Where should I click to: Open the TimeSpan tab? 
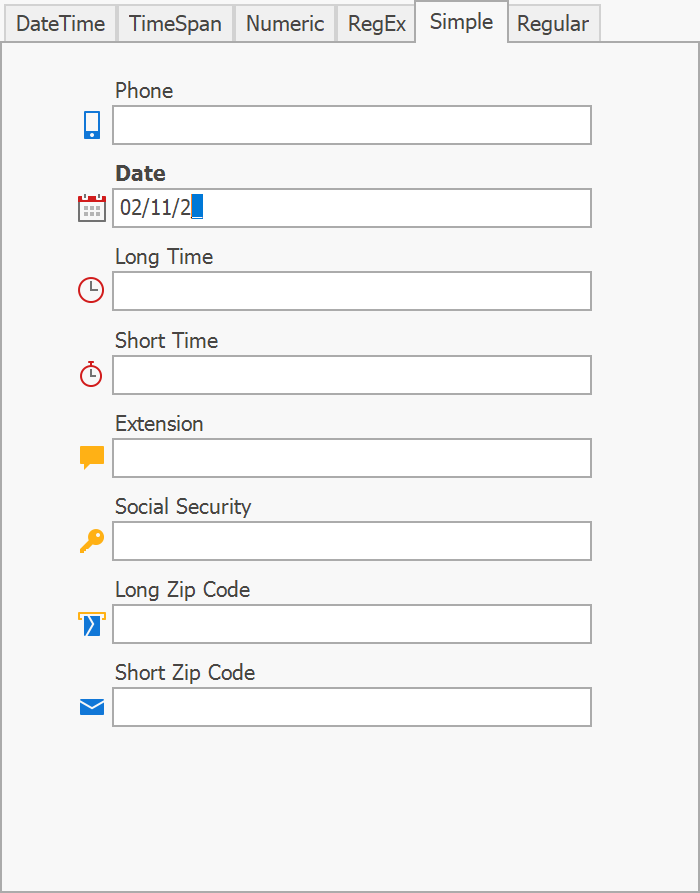(x=176, y=24)
